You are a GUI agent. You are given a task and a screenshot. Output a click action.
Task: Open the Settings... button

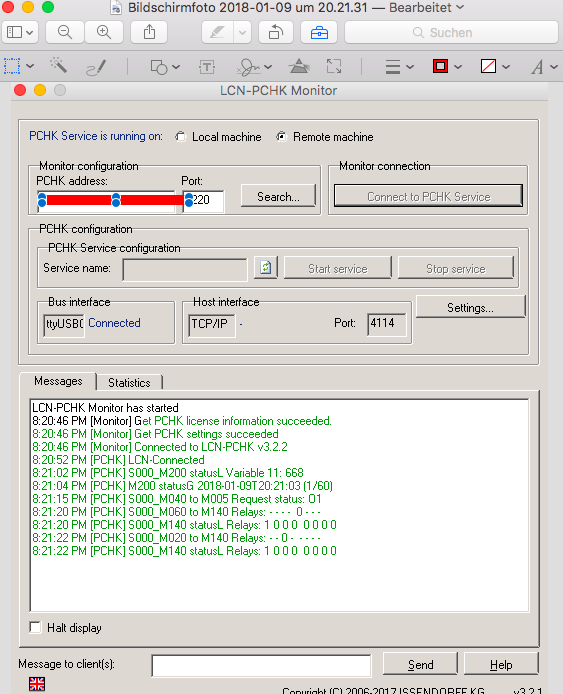click(x=470, y=307)
